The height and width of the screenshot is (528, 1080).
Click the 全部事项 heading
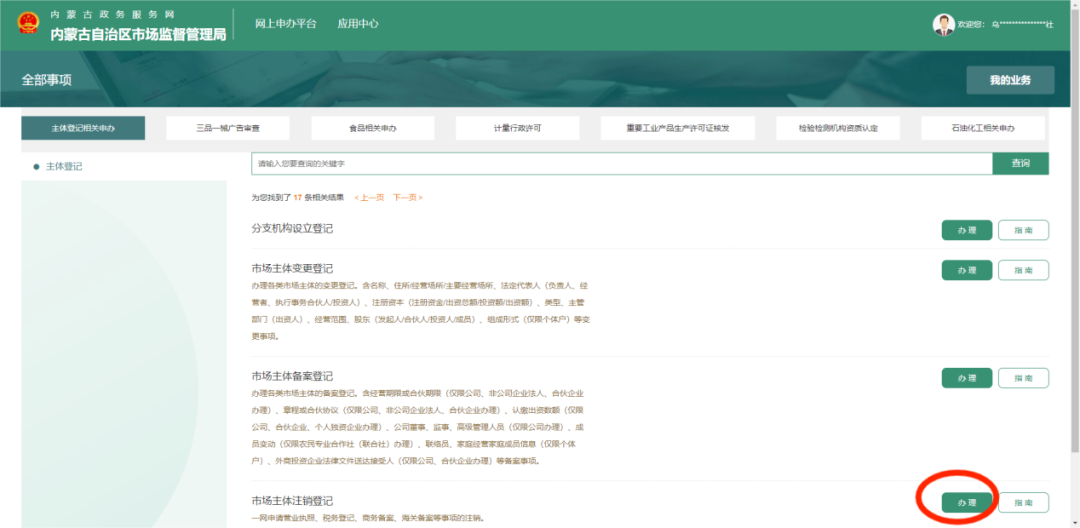[x=46, y=80]
